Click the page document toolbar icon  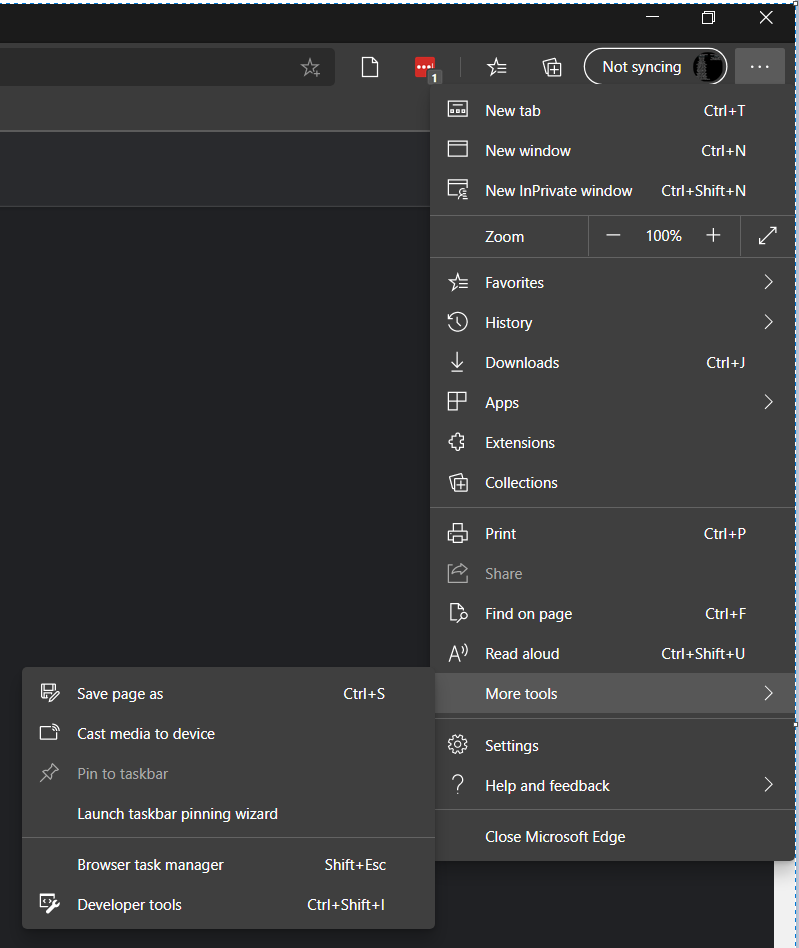pyautogui.click(x=370, y=67)
